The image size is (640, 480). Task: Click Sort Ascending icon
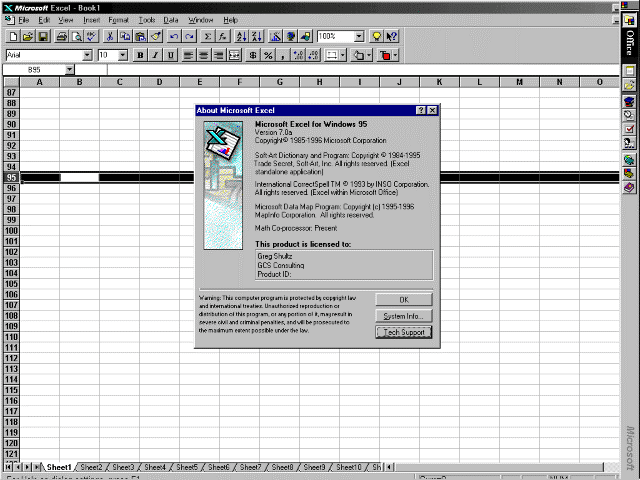(x=241, y=37)
